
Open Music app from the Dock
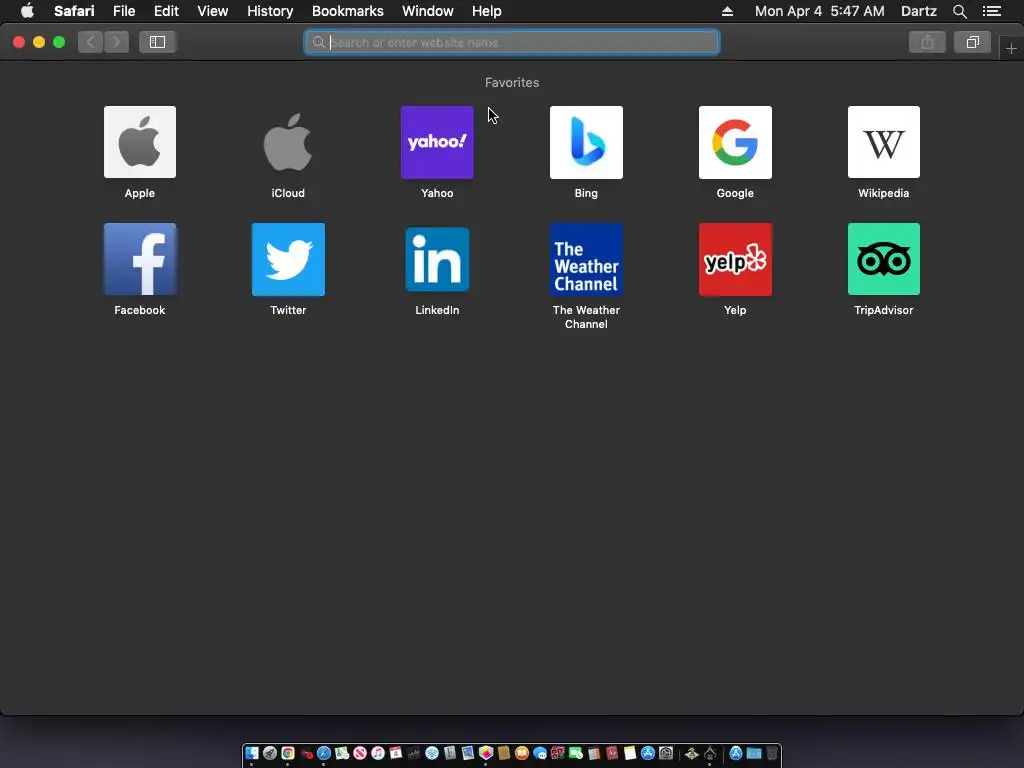[x=377, y=753]
